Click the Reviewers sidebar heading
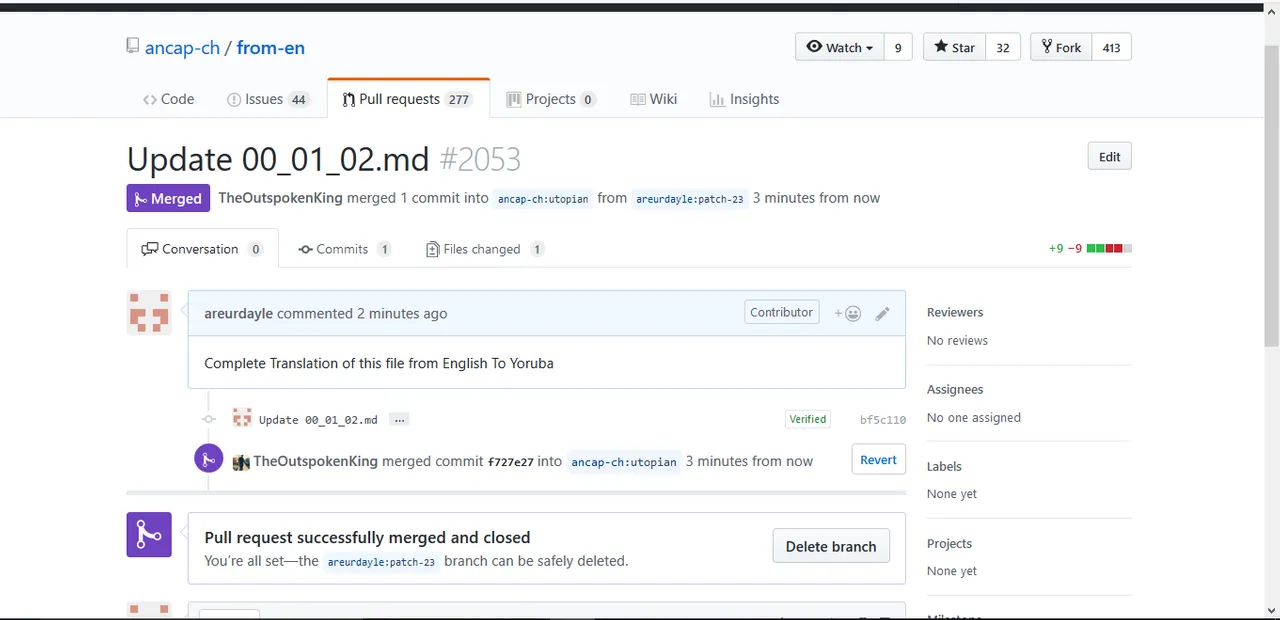 point(955,312)
